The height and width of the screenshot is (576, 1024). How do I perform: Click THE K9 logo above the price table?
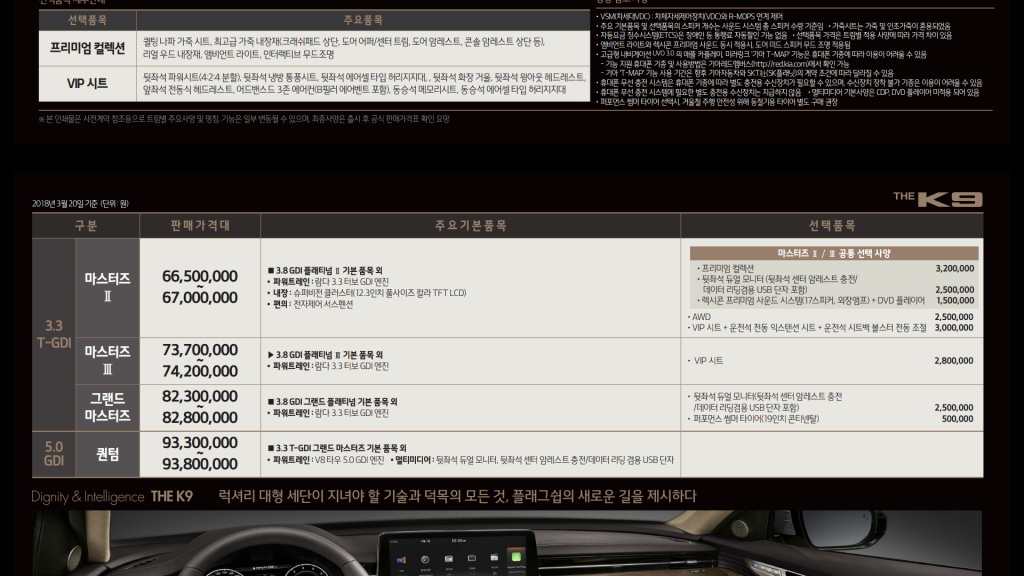[x=937, y=199]
